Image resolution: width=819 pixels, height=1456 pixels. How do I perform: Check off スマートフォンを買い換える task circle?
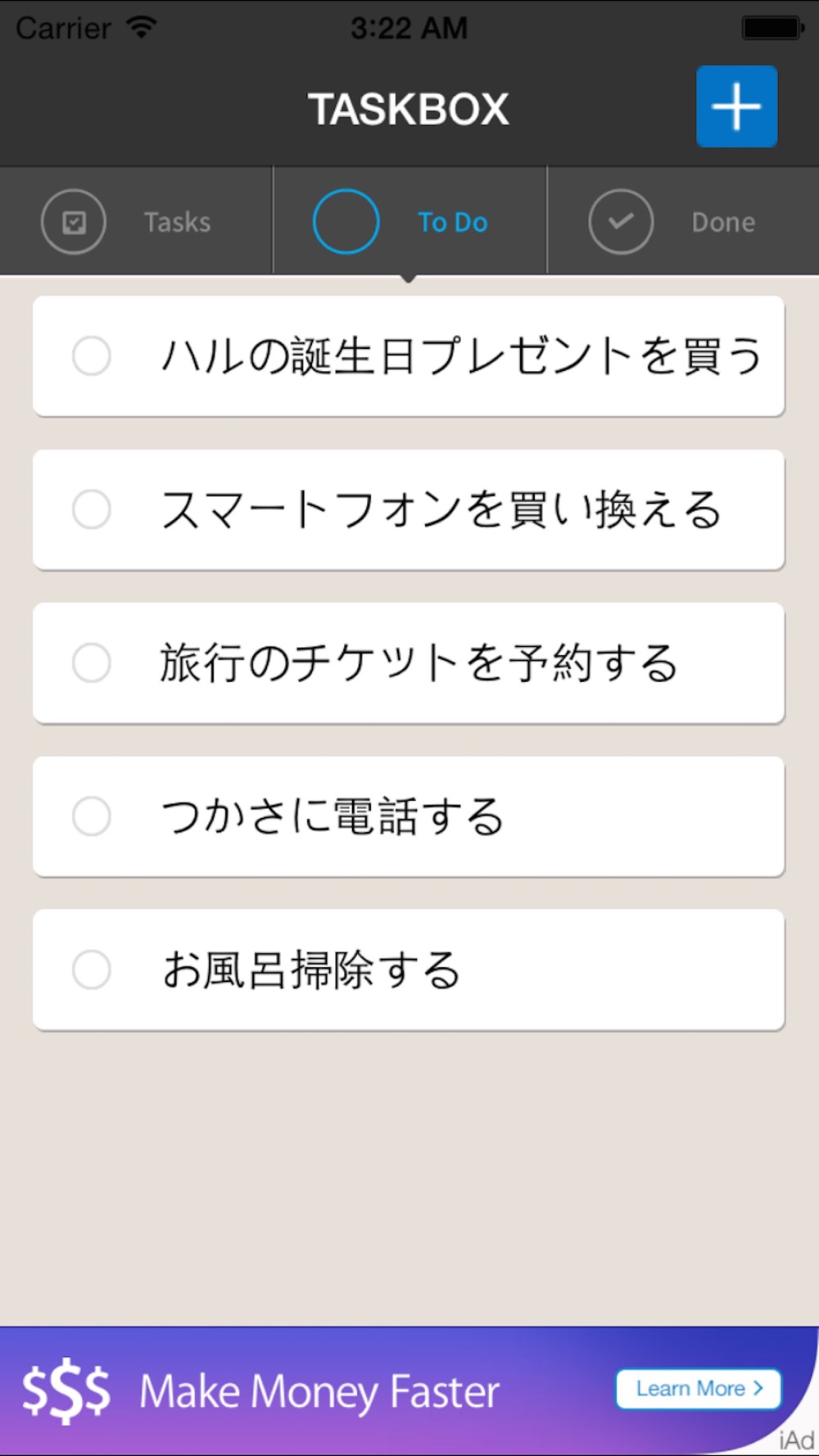92,509
